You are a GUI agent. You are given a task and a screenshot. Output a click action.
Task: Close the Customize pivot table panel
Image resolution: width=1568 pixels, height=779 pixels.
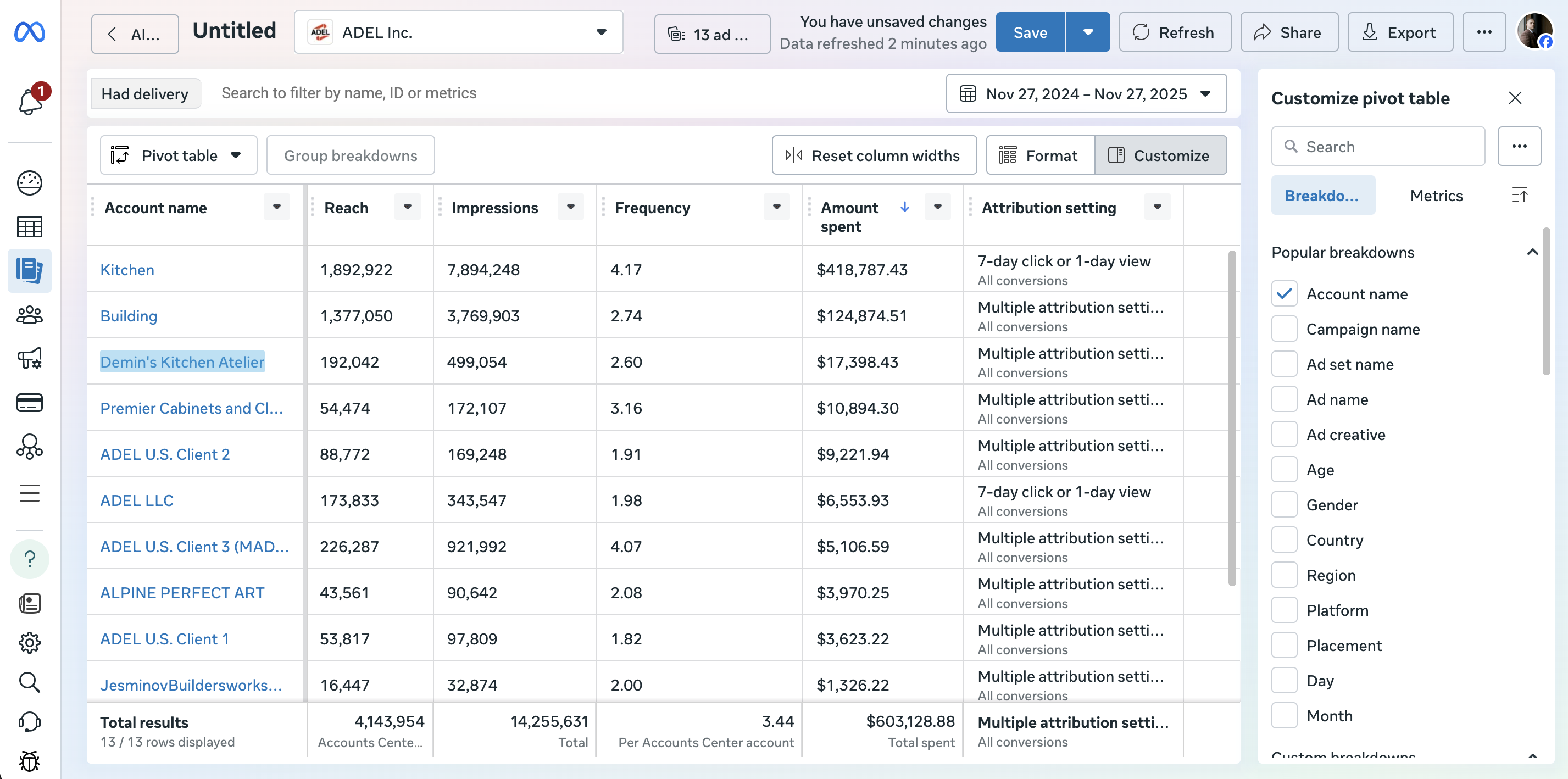click(x=1515, y=98)
